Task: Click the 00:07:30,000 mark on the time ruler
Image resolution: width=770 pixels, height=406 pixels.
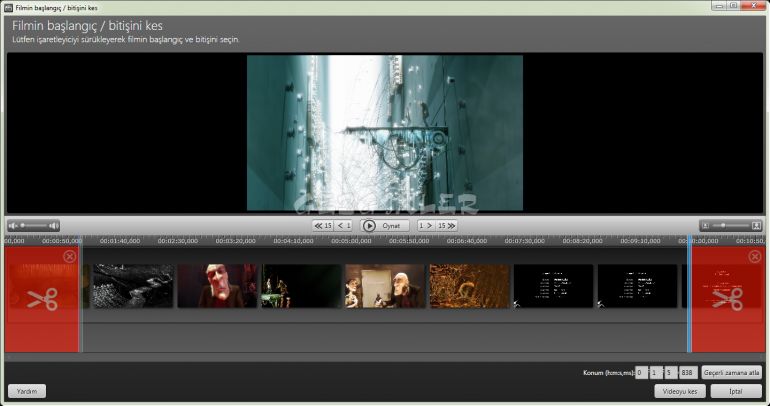Action: coord(524,241)
